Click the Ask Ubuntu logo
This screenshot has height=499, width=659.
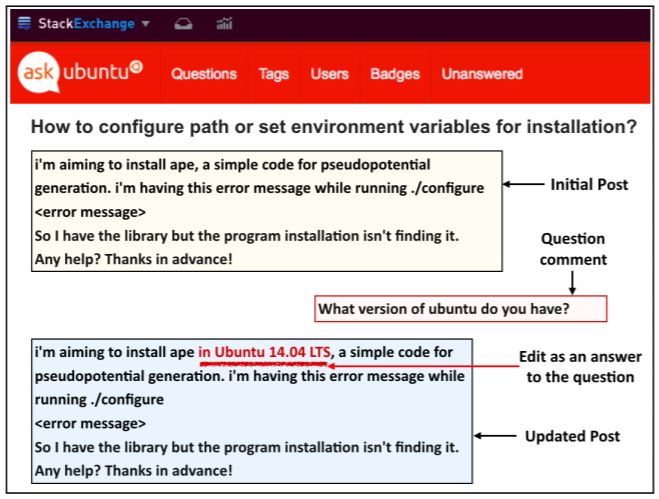tap(80, 71)
